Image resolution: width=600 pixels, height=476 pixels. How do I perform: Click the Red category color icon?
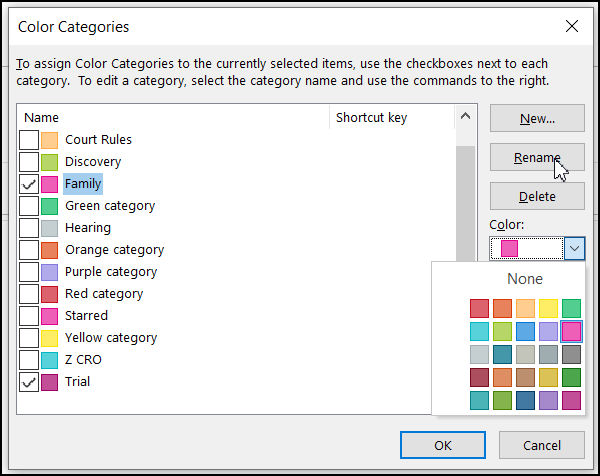(50, 294)
